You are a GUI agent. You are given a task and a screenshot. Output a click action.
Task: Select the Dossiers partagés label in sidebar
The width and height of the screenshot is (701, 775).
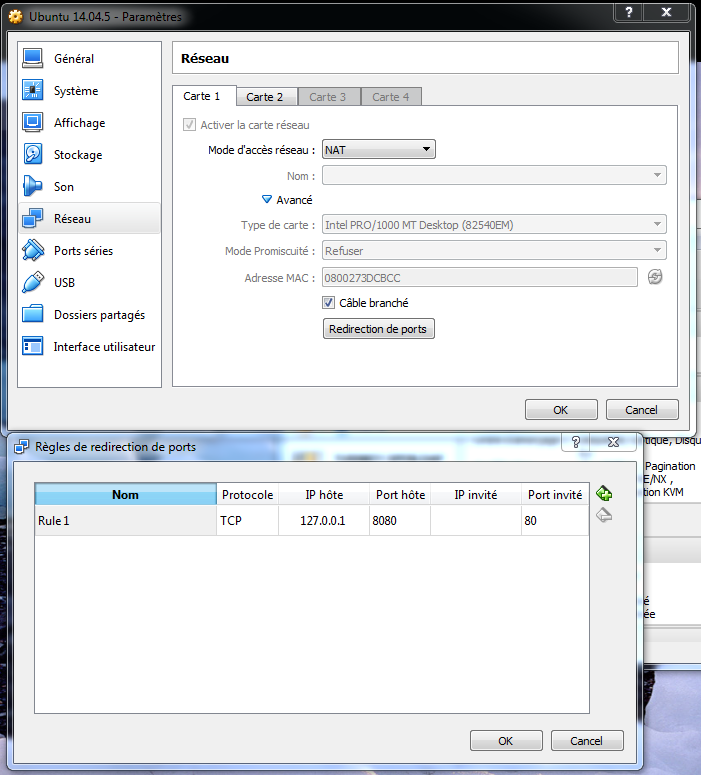[x=99, y=315]
